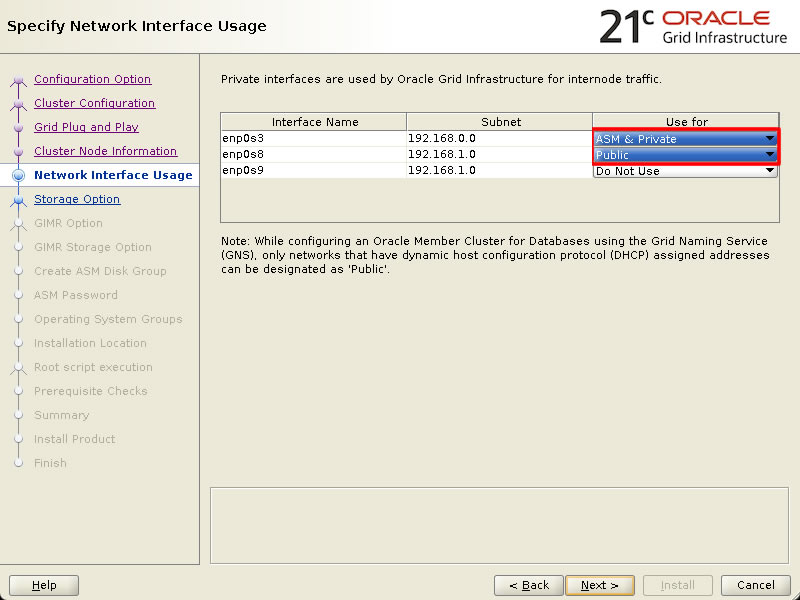Click the 192.168.1.0 subnet cell for enp0s9
The width and height of the screenshot is (800, 600).
tap(499, 170)
